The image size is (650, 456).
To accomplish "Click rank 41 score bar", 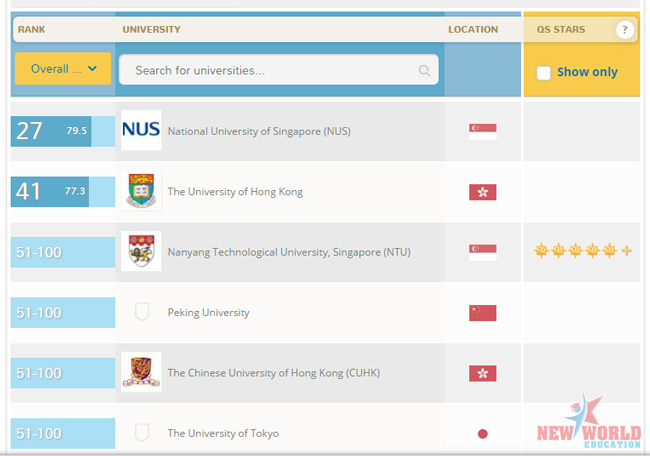I will click(x=63, y=192).
